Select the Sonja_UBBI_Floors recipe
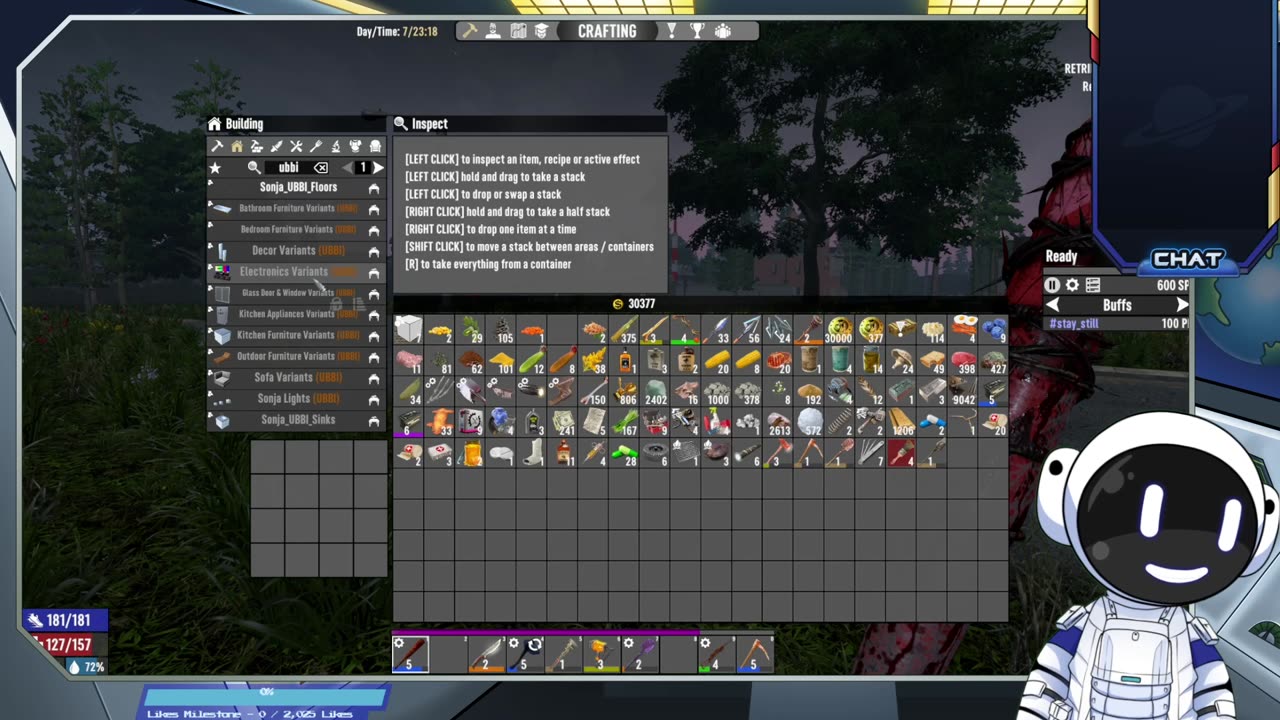This screenshot has height=720, width=1280. click(x=297, y=187)
